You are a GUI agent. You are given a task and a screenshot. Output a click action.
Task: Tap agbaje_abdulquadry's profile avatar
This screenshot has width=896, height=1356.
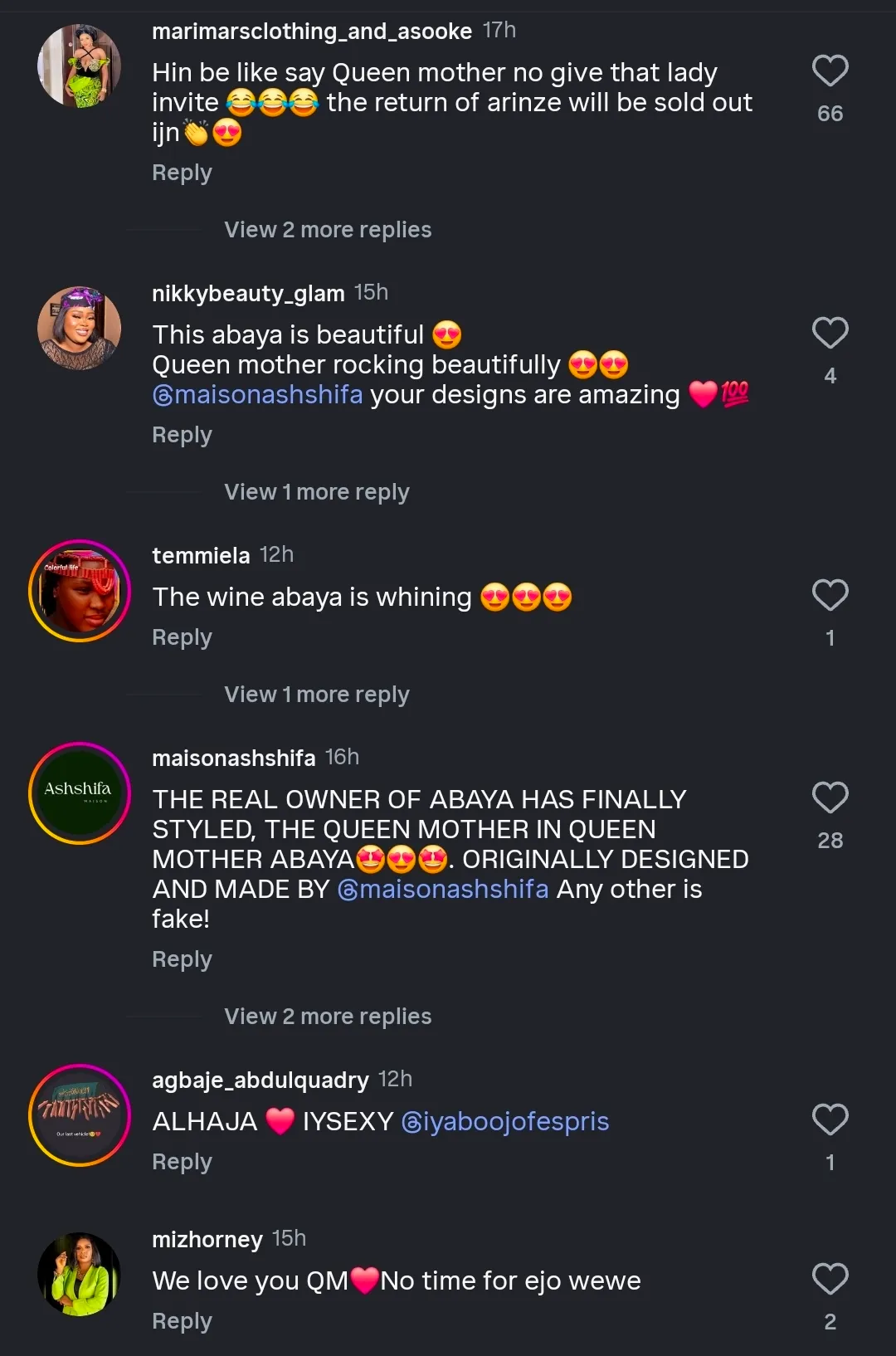(80, 1115)
